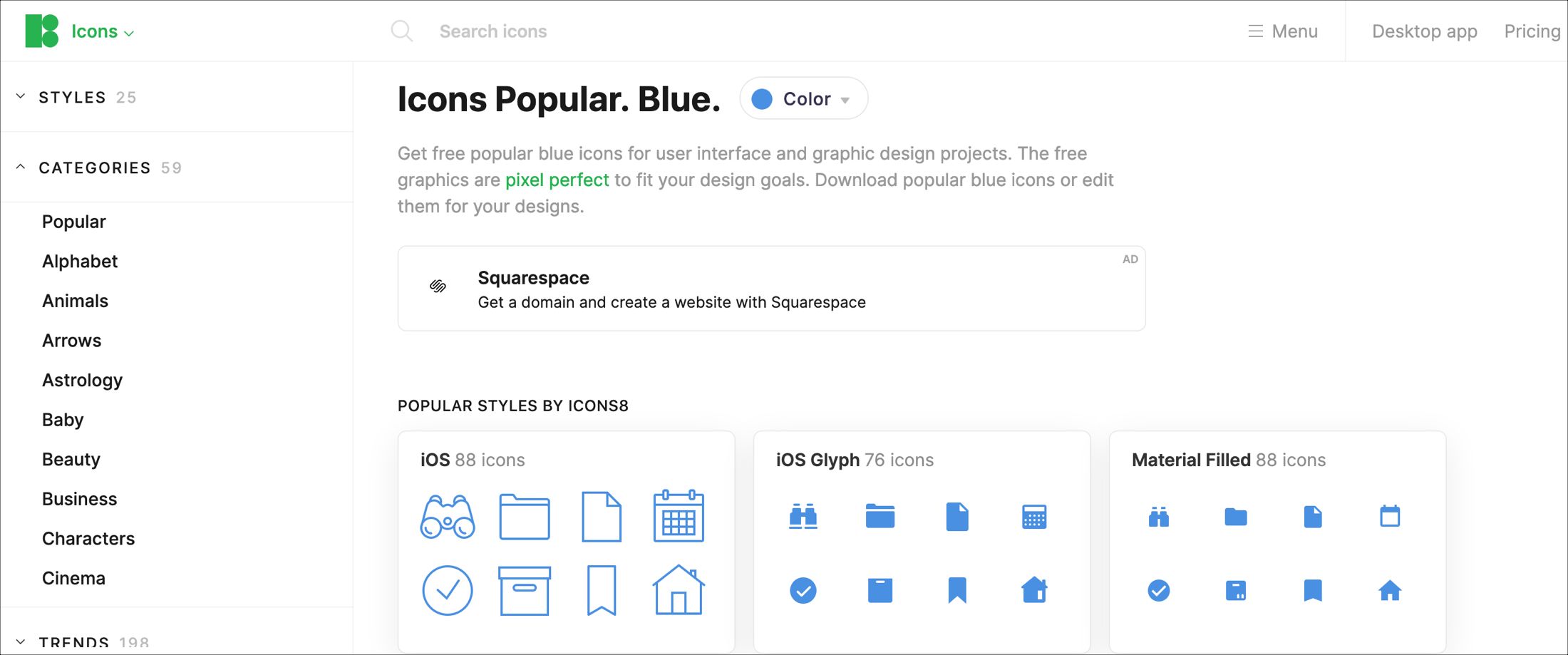This screenshot has height=655, width=1568.
Task: Select the Animals category
Action: pos(75,301)
